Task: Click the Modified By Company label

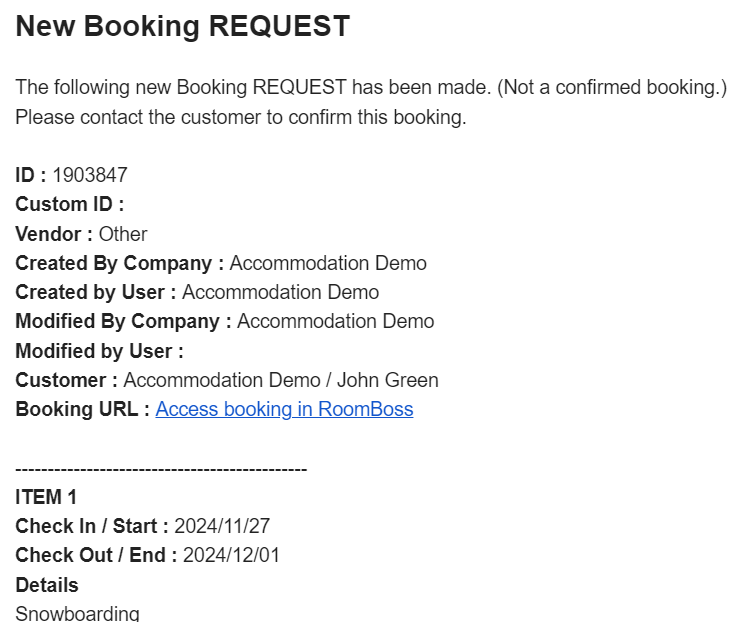Action: [x=123, y=321]
